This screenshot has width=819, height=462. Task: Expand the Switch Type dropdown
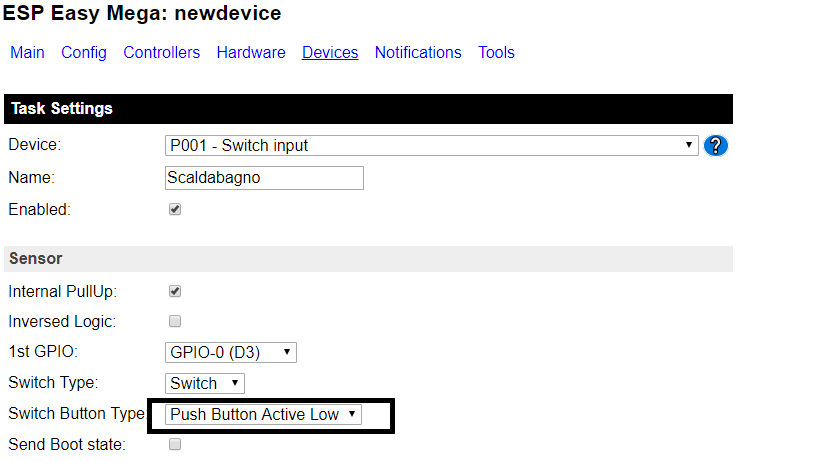coord(205,383)
